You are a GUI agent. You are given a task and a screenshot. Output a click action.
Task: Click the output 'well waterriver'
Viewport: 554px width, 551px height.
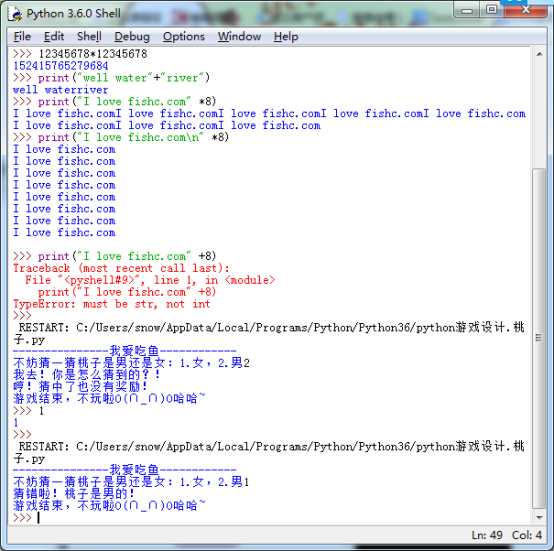click(x=60, y=89)
